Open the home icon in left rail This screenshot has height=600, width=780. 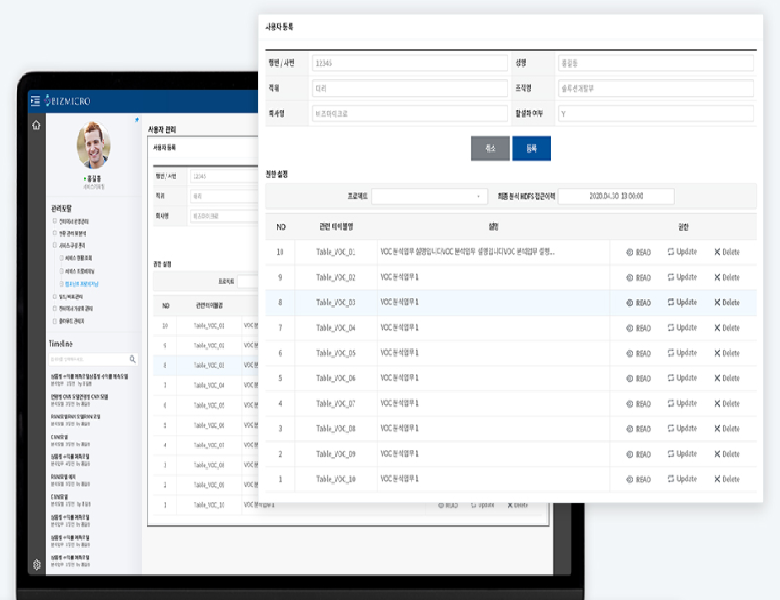click(x=36, y=126)
